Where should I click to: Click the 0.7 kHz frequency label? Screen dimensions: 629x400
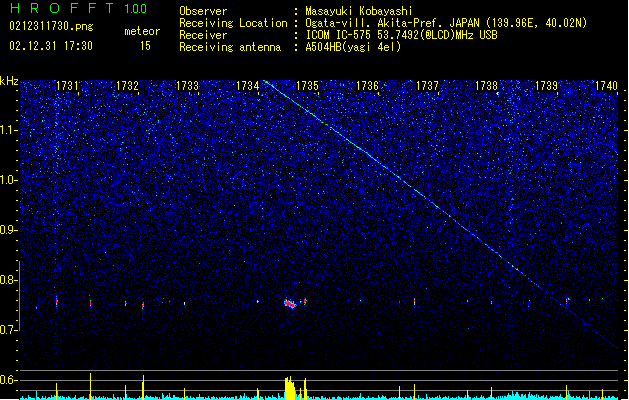[x=8, y=330]
